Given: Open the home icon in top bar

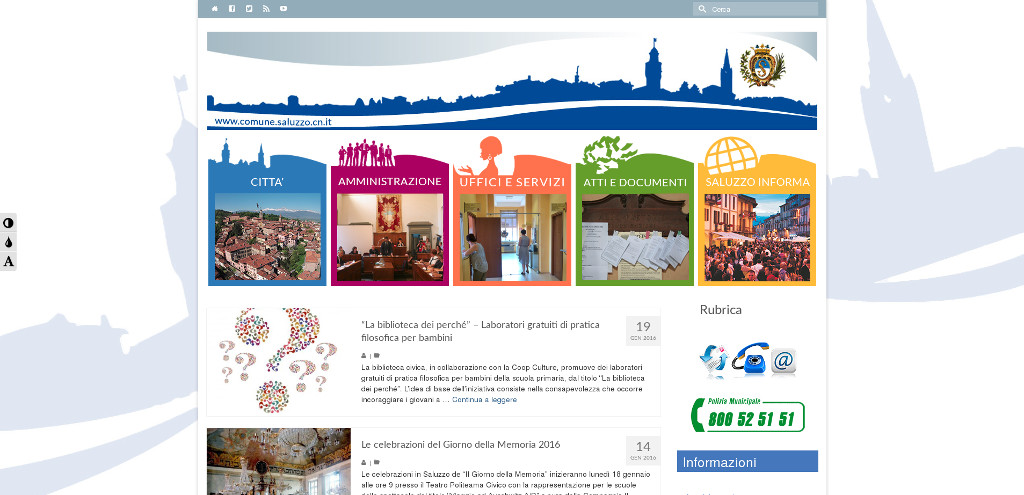Looking at the screenshot, I should click(215, 8).
